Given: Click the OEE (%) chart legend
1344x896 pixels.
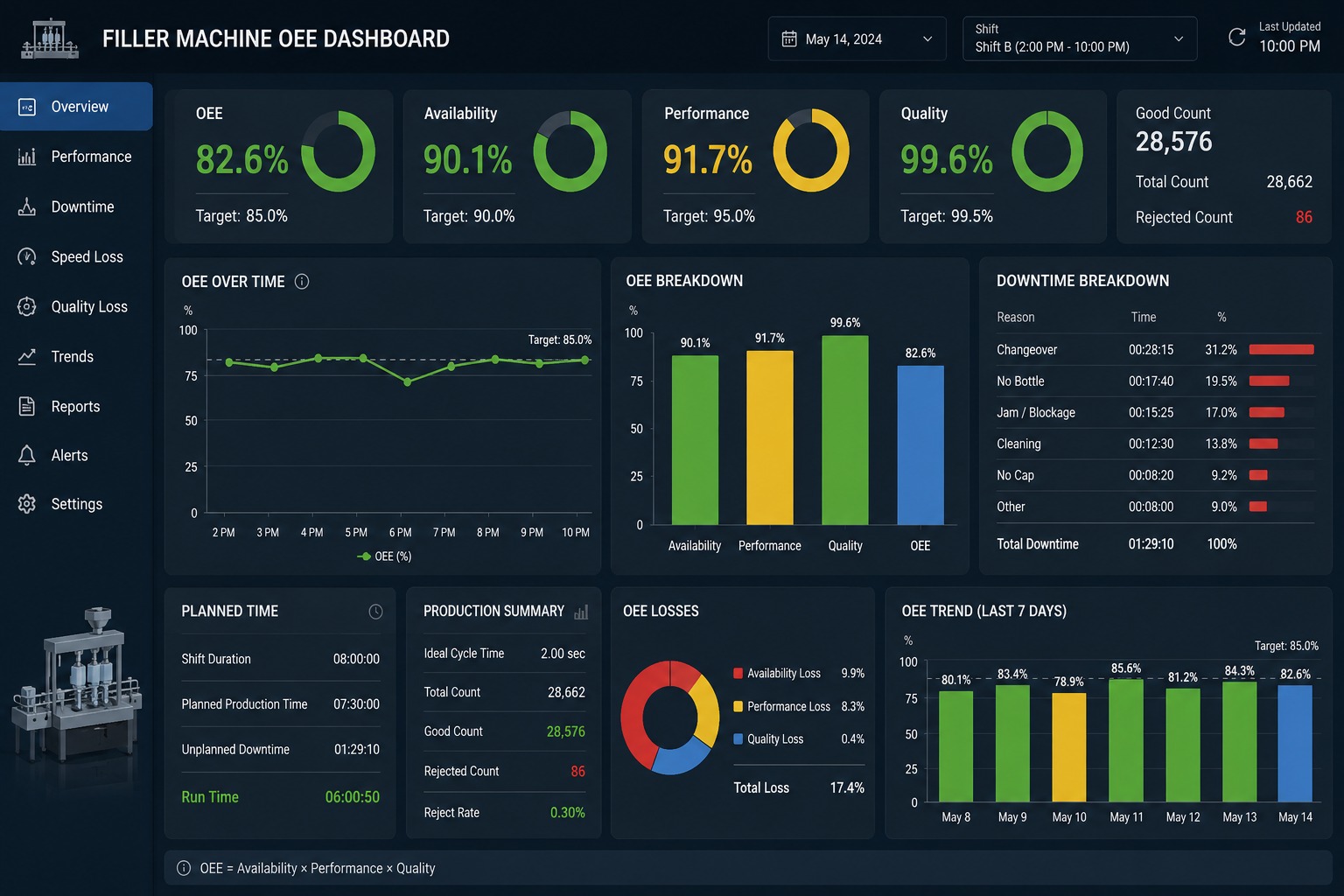Looking at the screenshot, I should tap(383, 556).
